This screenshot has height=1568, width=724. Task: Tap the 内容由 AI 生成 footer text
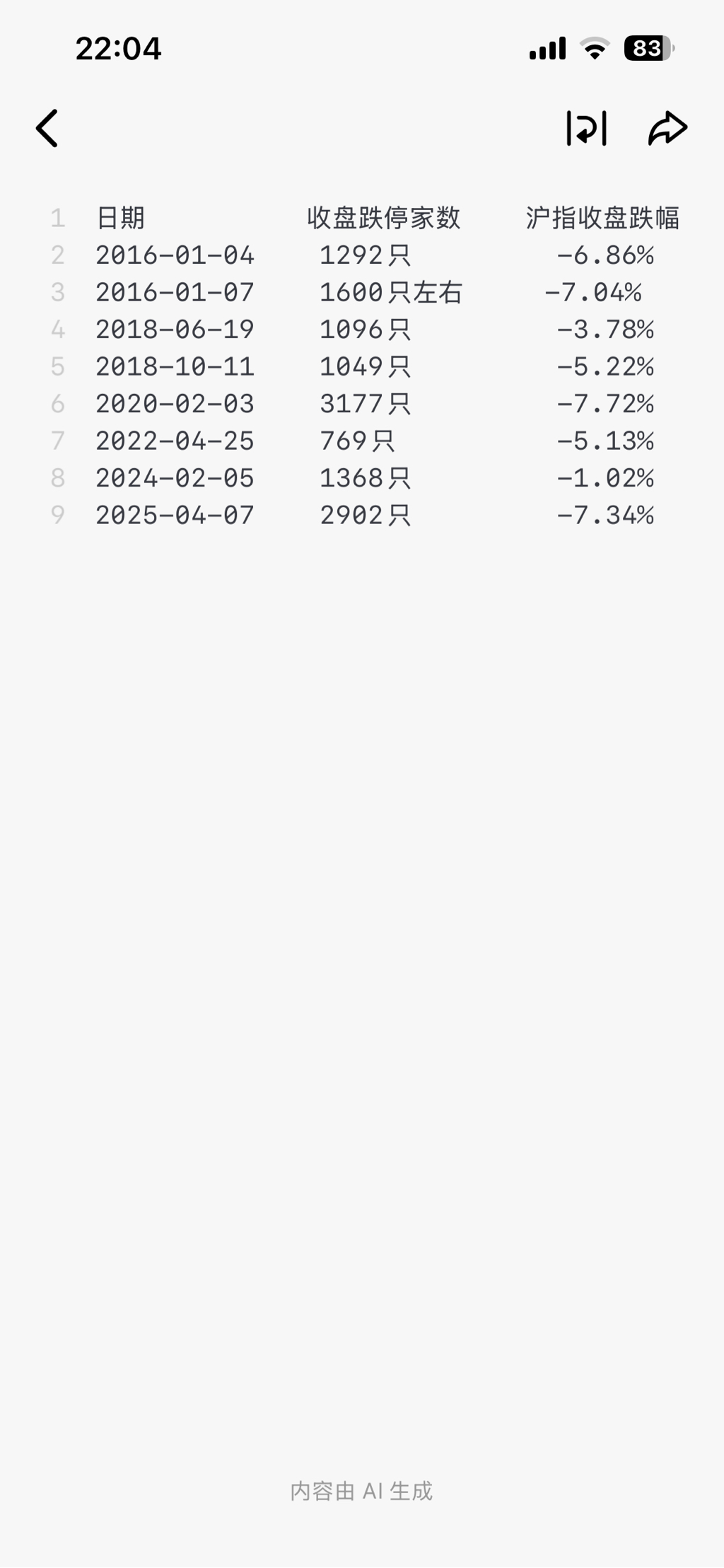coord(361,1491)
